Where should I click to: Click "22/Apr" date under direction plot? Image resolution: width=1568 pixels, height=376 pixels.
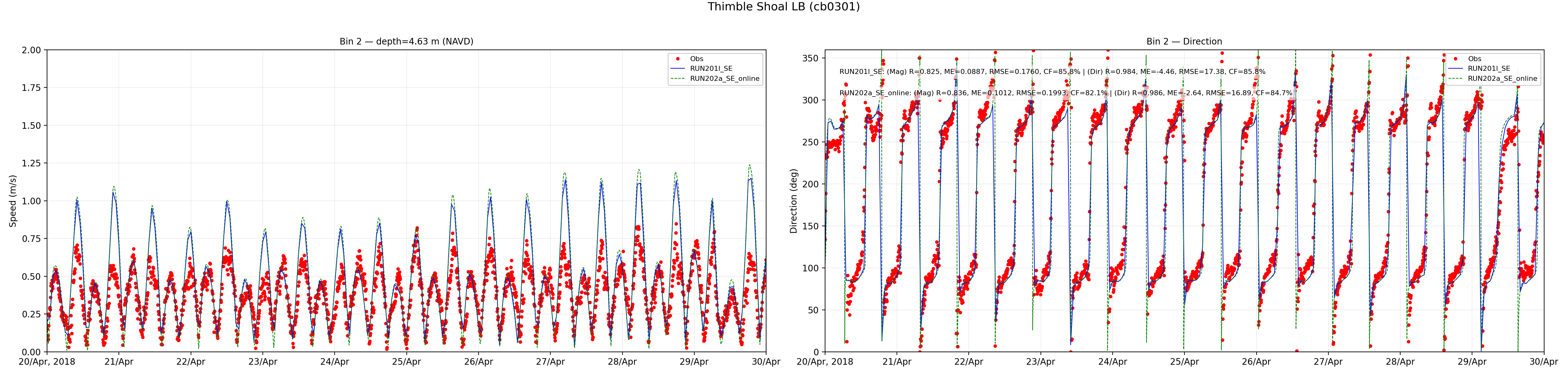coord(968,362)
